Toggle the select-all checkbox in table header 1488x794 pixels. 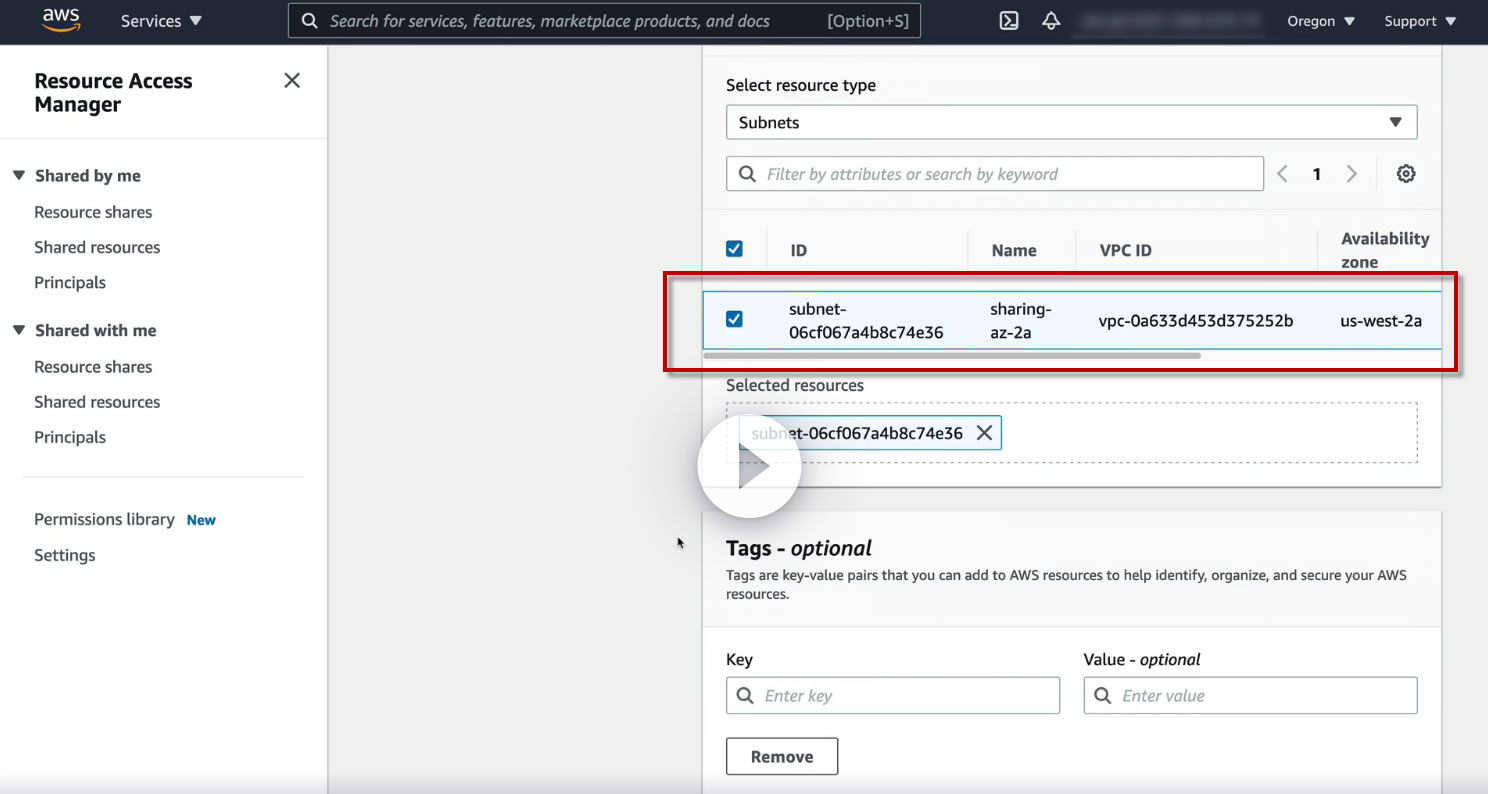click(734, 249)
